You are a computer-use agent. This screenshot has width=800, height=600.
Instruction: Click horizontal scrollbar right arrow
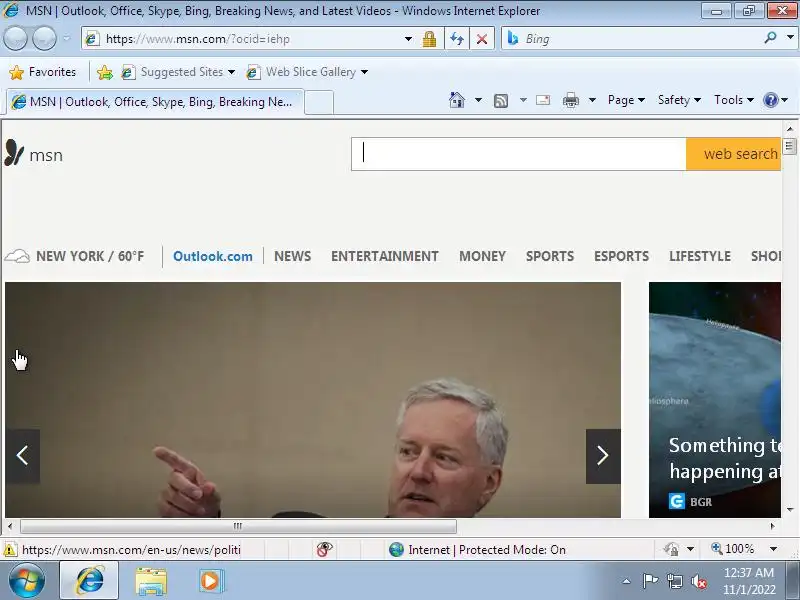click(x=772, y=526)
